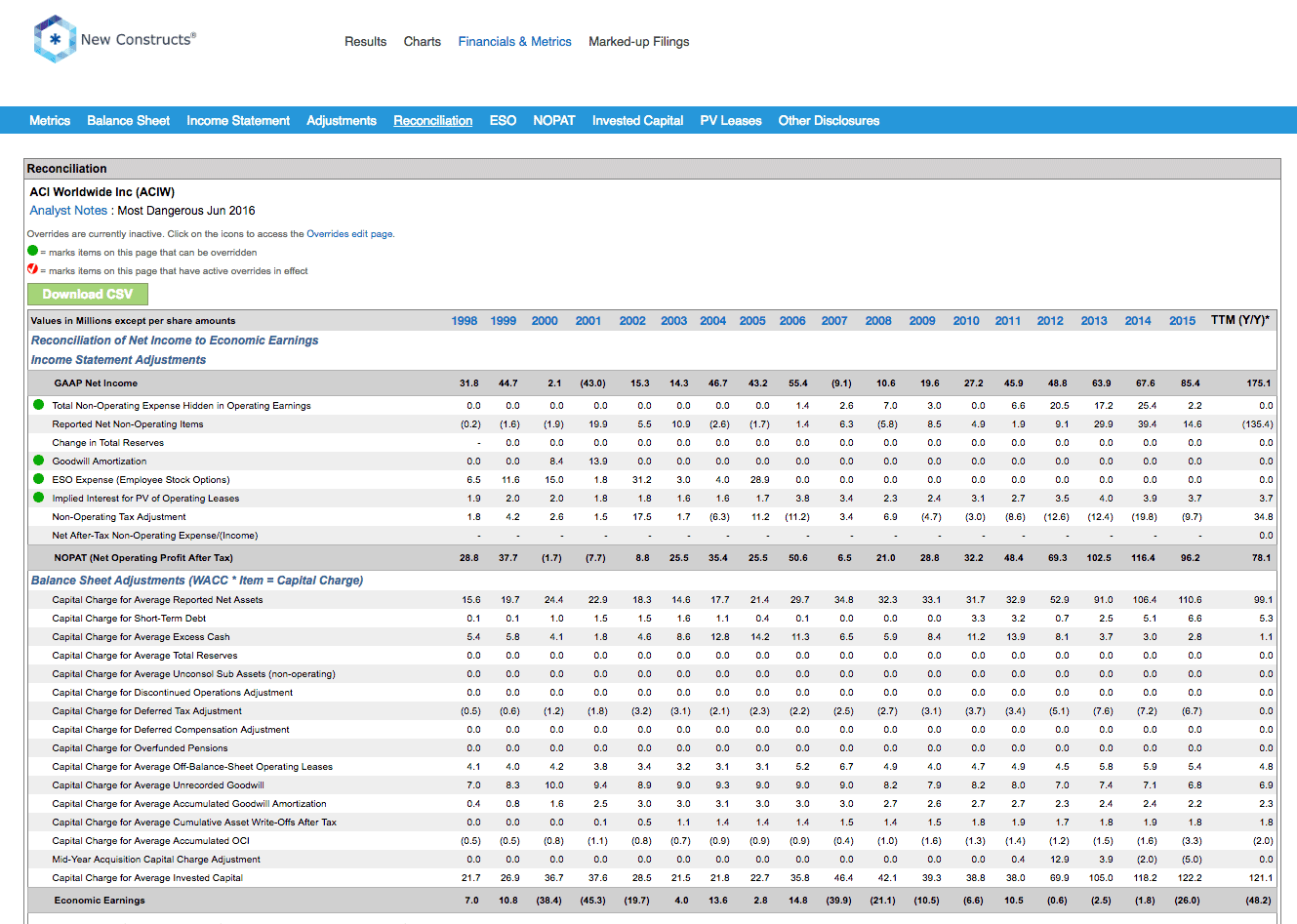Click the New Constructs logo icon

[55, 39]
